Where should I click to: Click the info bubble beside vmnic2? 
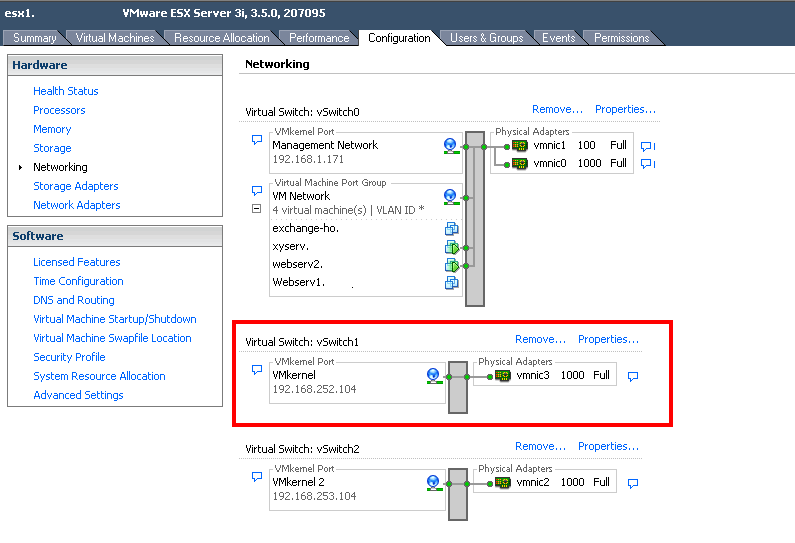pos(633,483)
